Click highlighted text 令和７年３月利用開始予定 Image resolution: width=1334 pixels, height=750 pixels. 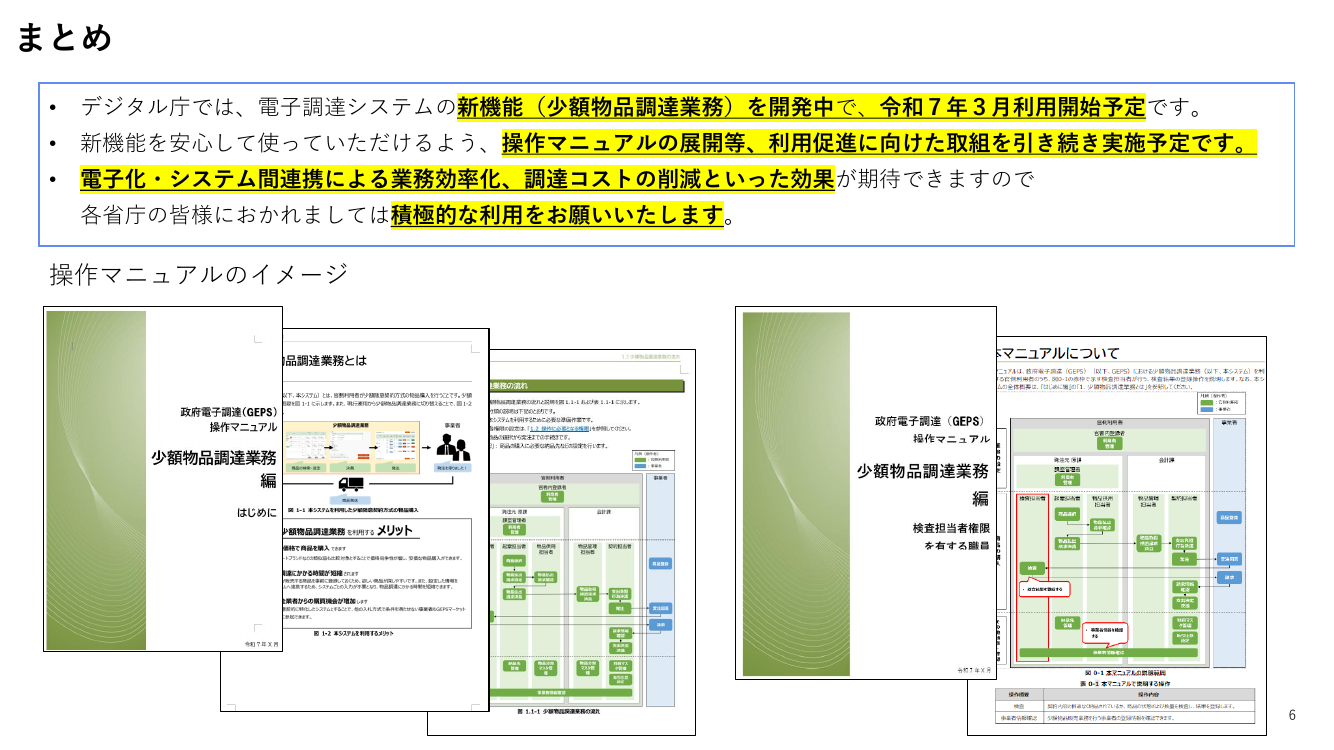[1012, 106]
